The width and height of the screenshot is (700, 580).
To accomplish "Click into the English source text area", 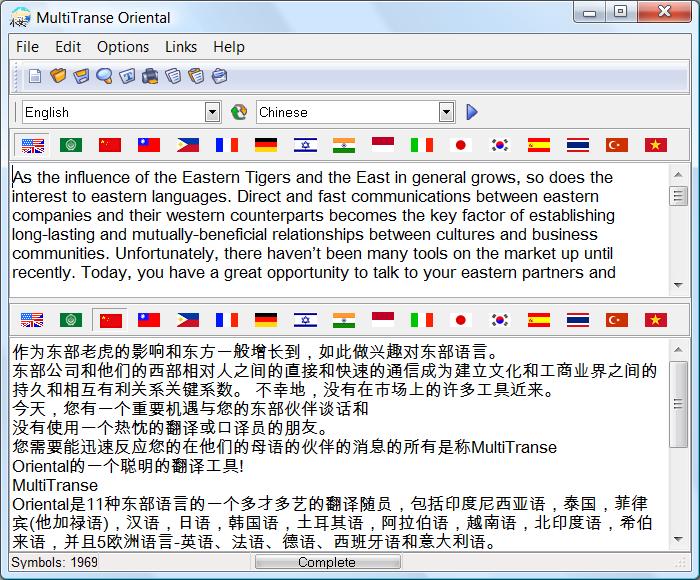I will point(339,229).
